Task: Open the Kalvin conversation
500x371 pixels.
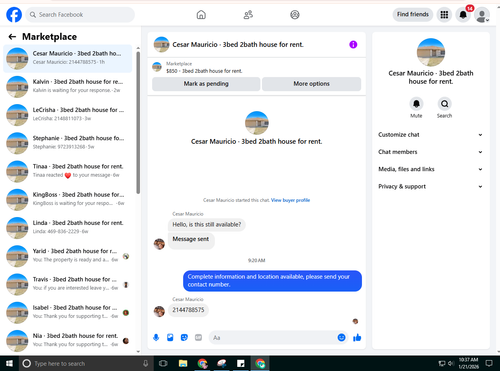Action: click(x=68, y=86)
